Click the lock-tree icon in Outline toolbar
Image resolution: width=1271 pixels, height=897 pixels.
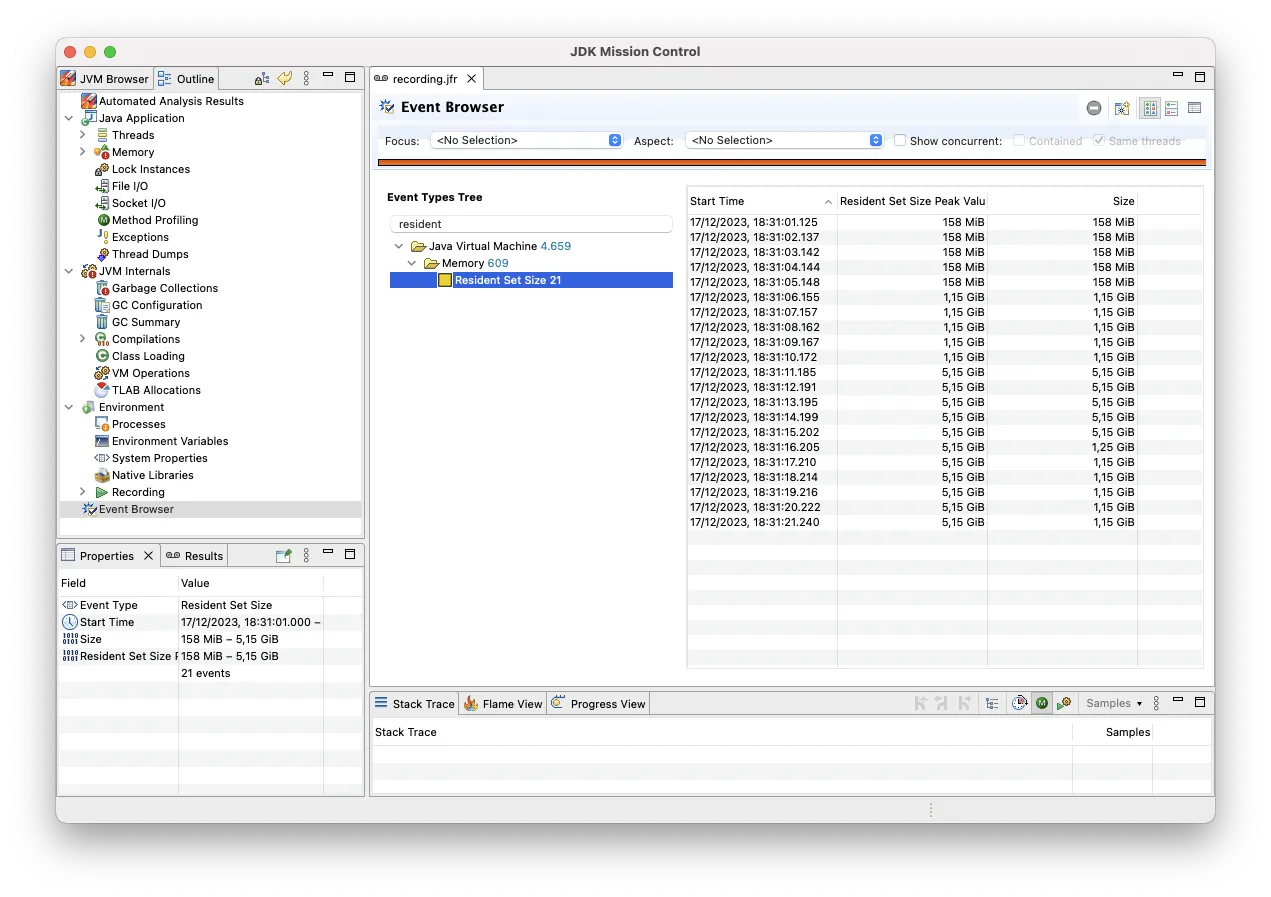pos(262,78)
